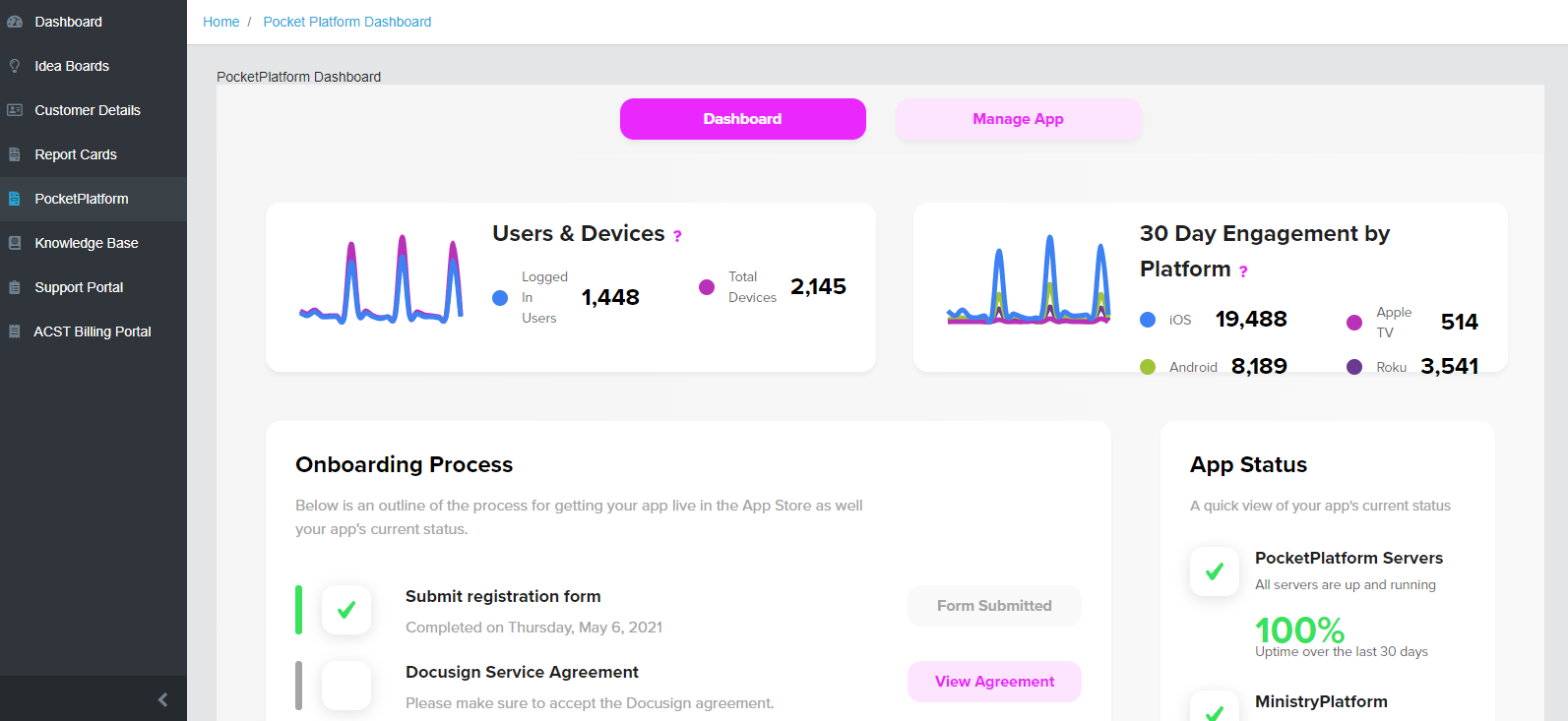
Task: Open the Users & Devices help question mark
Action: coord(677,236)
